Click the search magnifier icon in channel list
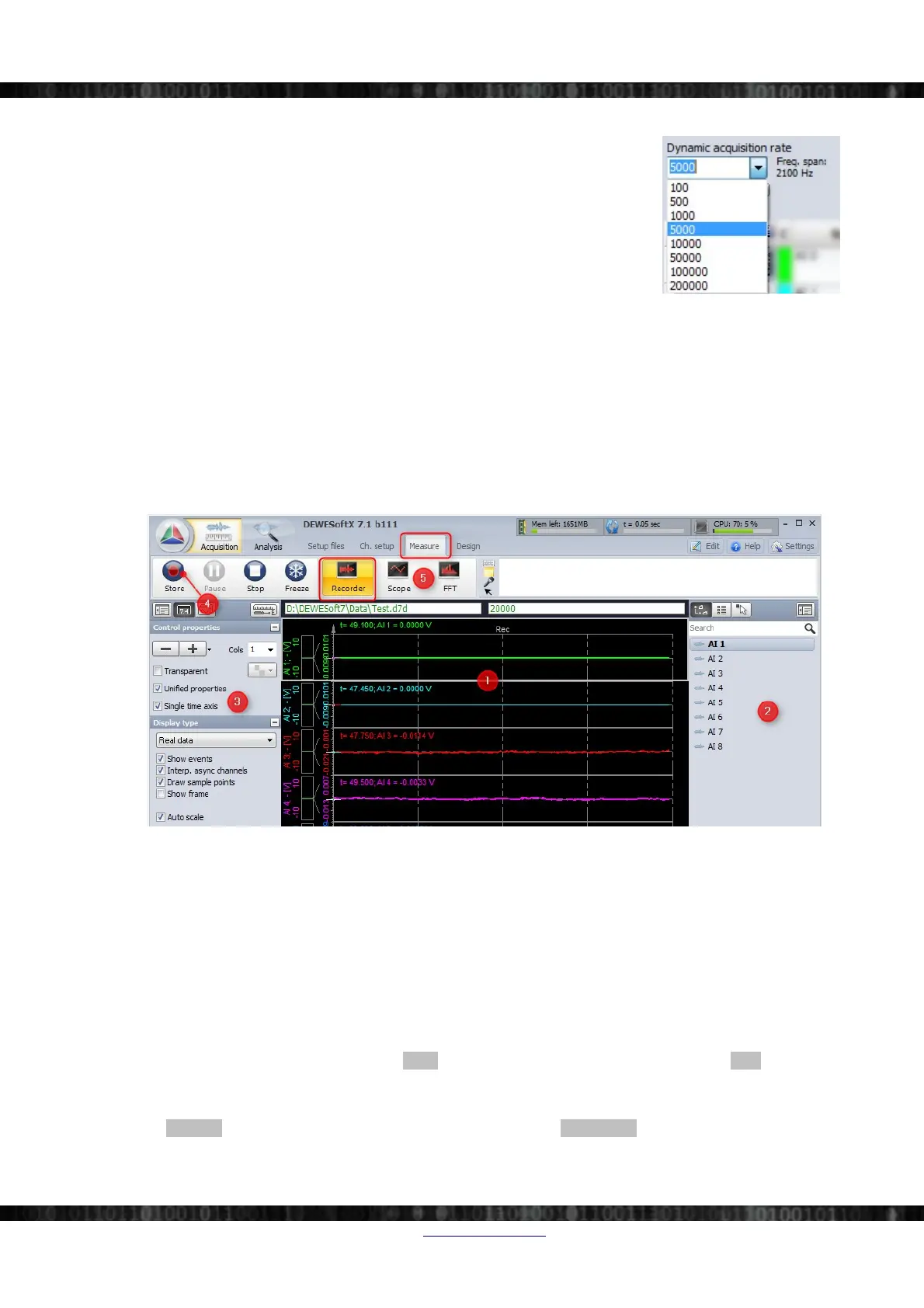Screen dimensions: 924x1308 click(809, 628)
